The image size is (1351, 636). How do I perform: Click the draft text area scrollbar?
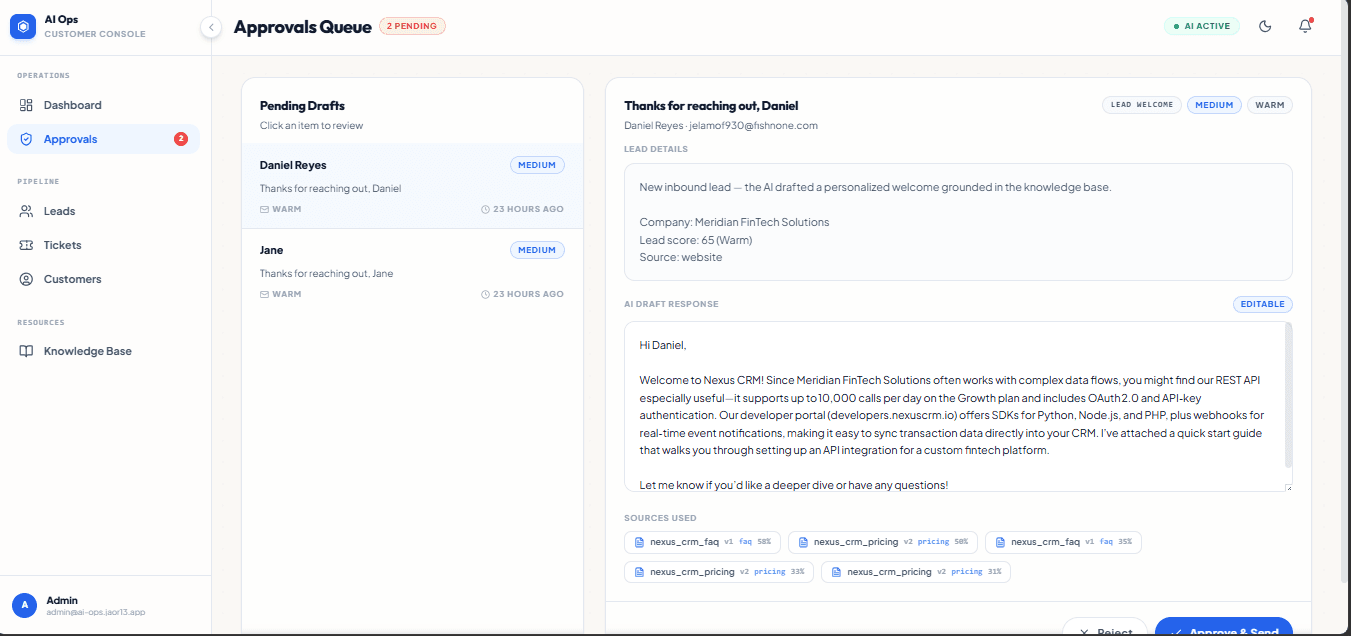[1288, 395]
